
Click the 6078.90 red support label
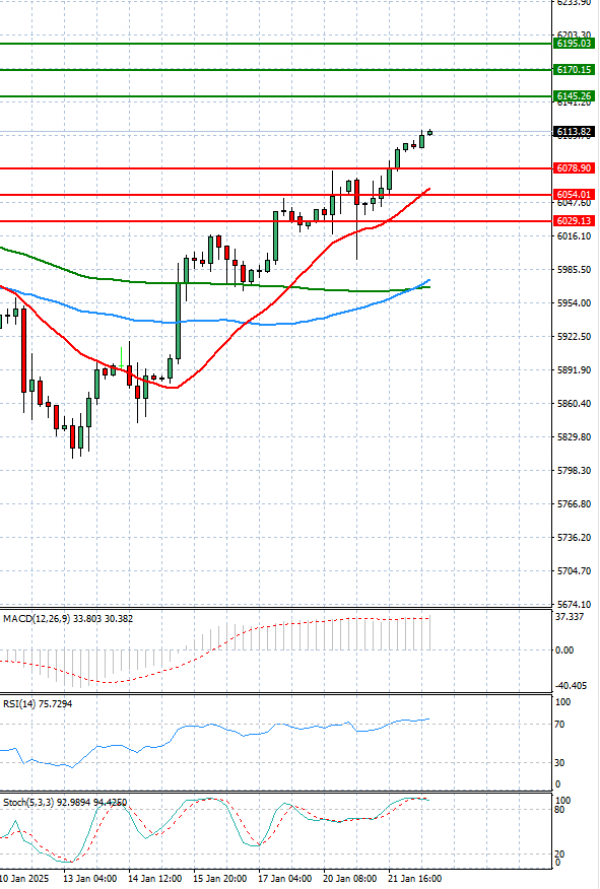pyautogui.click(x=574, y=168)
